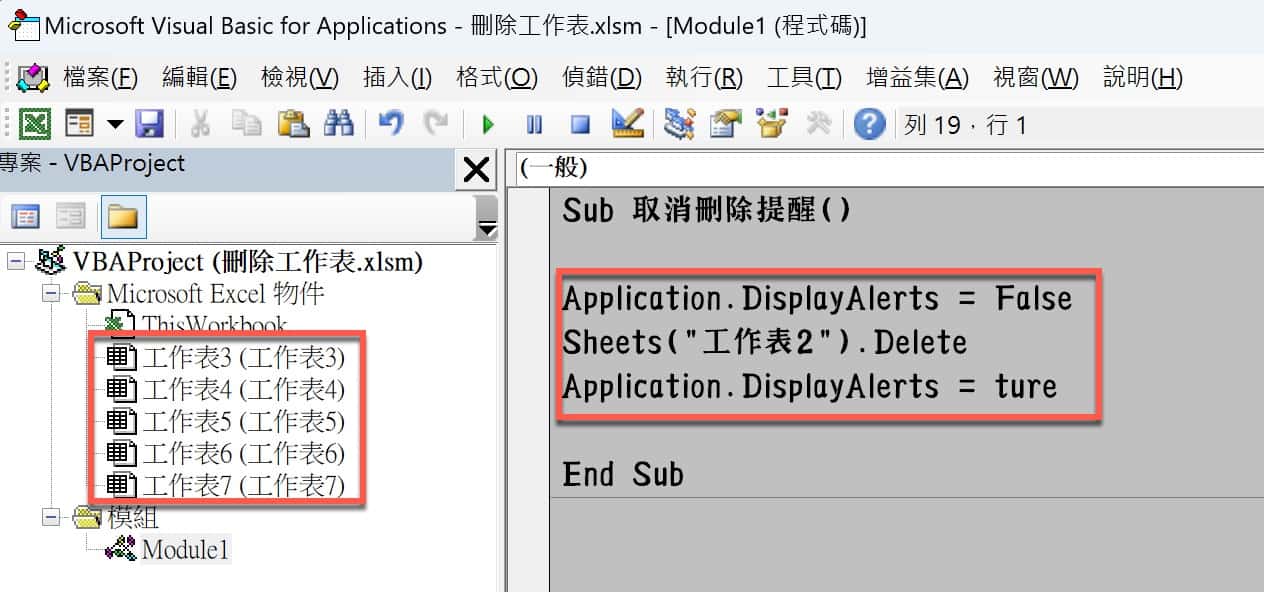Screen dimensions: 1264x592
Task: Click the Copy icon in toolbar
Action: click(246, 124)
